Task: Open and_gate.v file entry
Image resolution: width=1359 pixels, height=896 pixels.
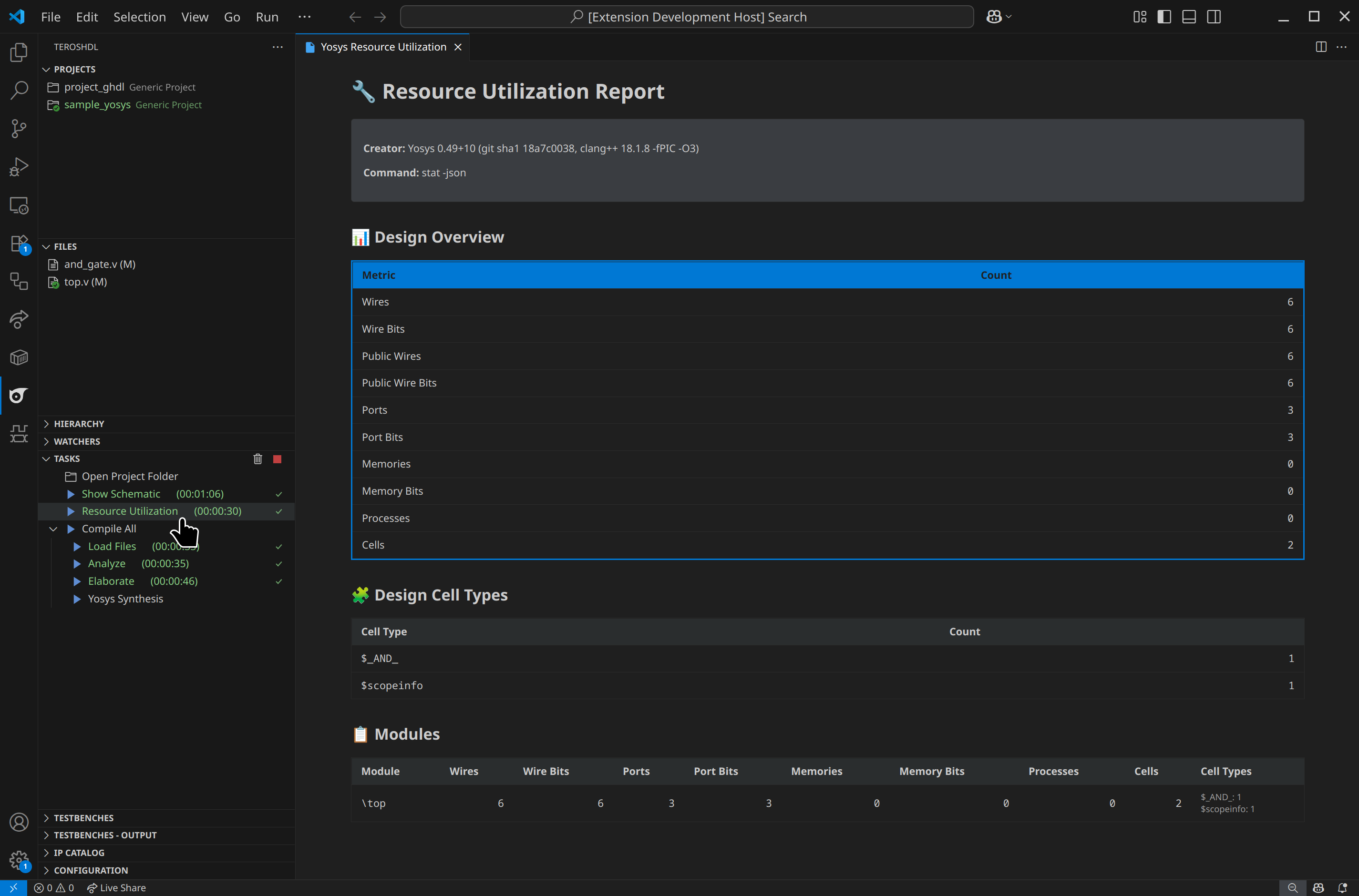Action: tap(166, 264)
